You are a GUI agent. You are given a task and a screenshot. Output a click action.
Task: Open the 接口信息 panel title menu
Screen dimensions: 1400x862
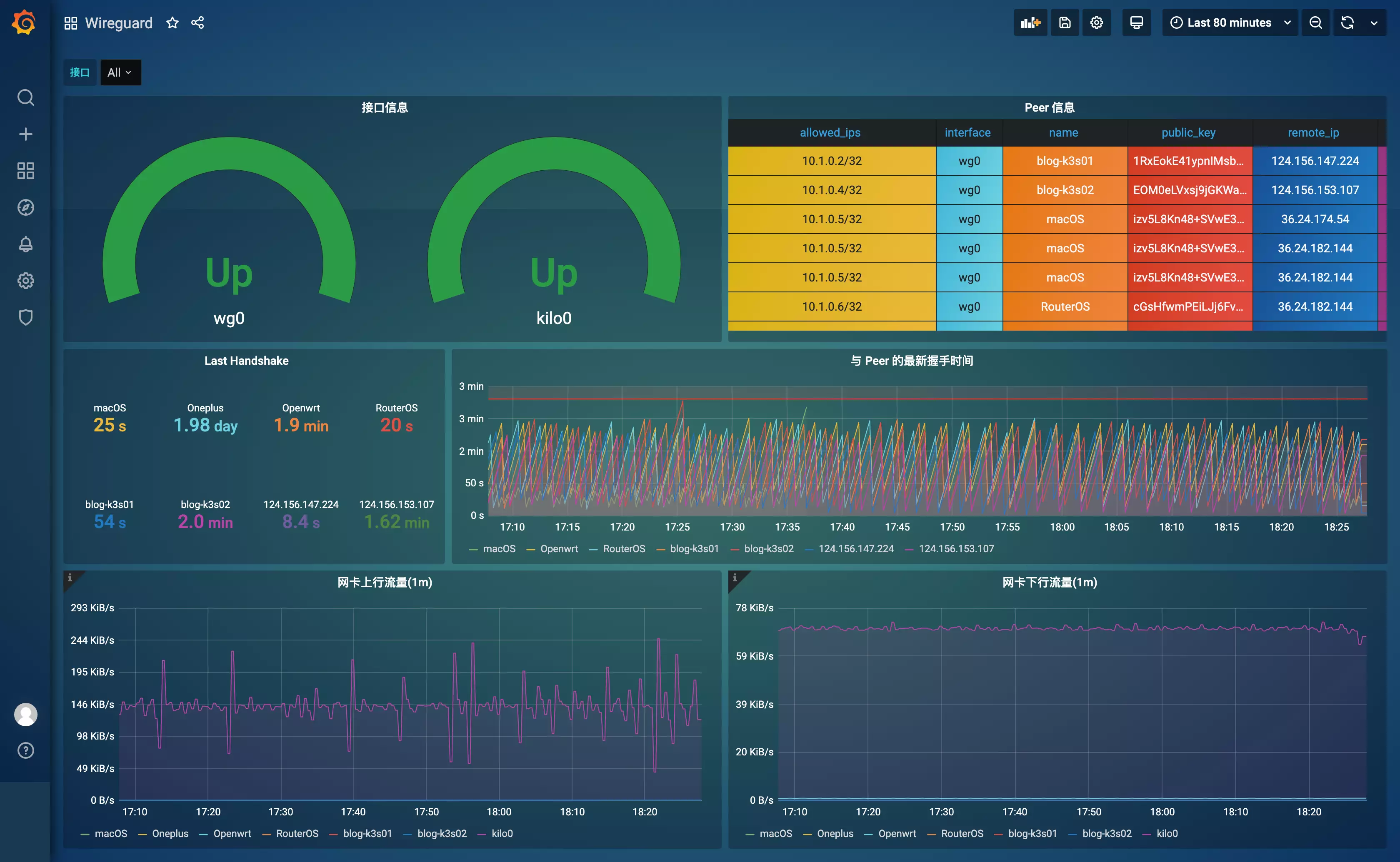click(x=384, y=107)
